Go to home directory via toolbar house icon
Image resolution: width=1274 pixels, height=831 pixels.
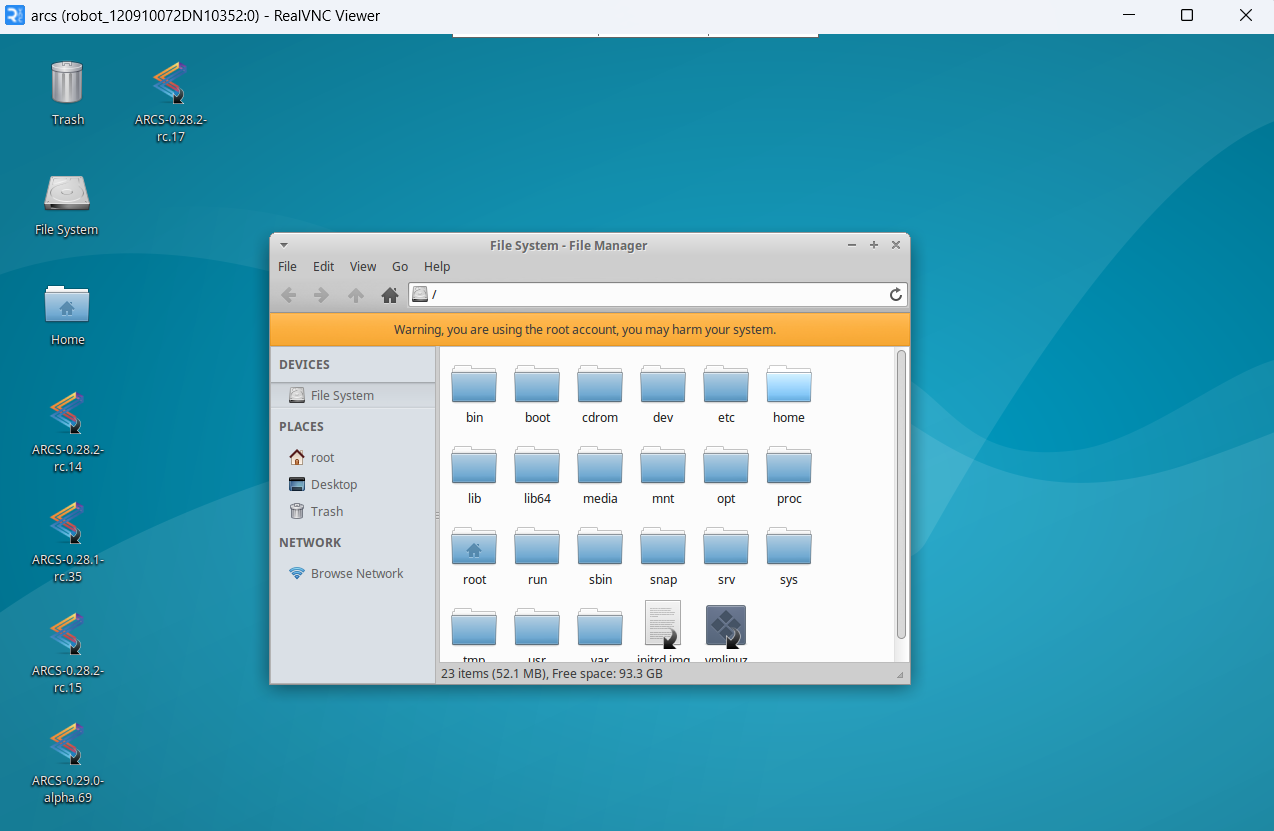pos(390,294)
